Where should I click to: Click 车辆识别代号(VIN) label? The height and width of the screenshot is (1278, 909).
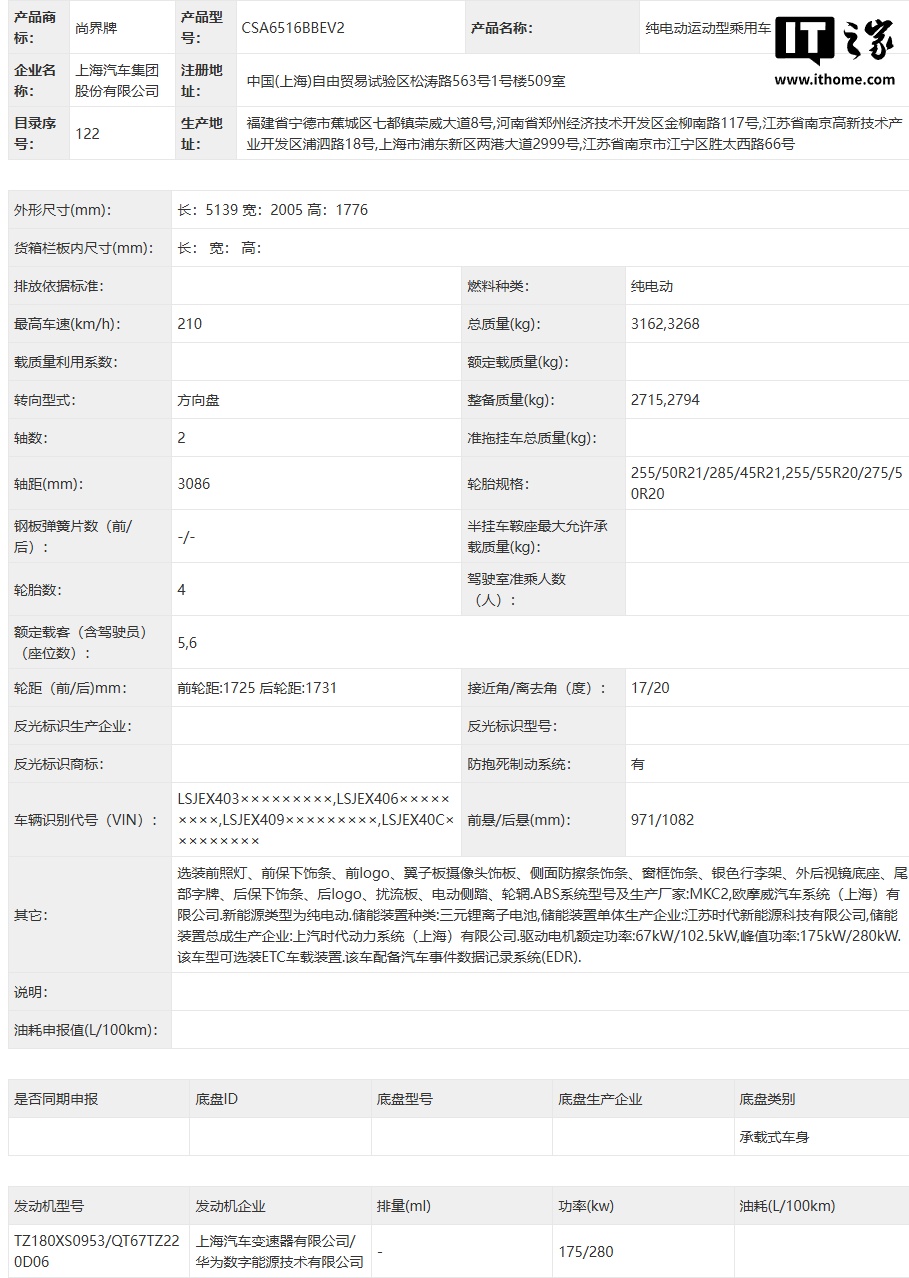(86, 820)
